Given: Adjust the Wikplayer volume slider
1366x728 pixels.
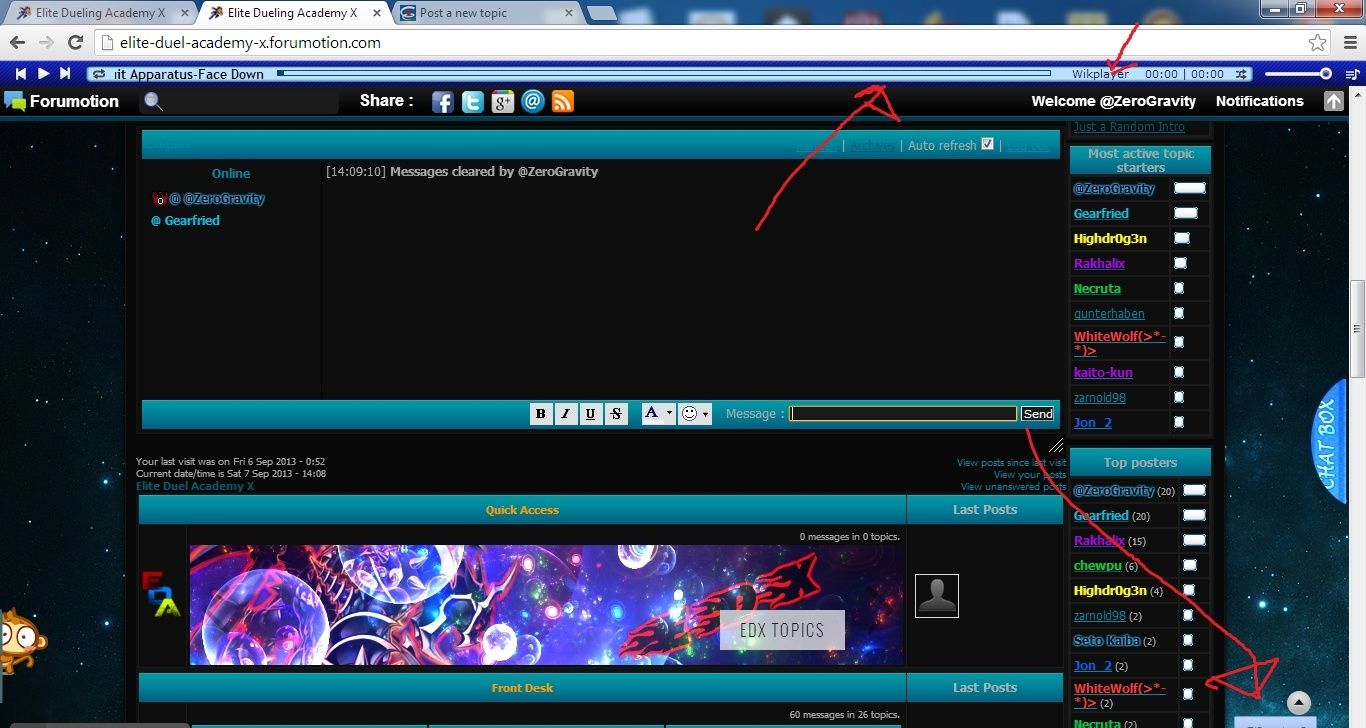Looking at the screenshot, I should point(1298,73).
